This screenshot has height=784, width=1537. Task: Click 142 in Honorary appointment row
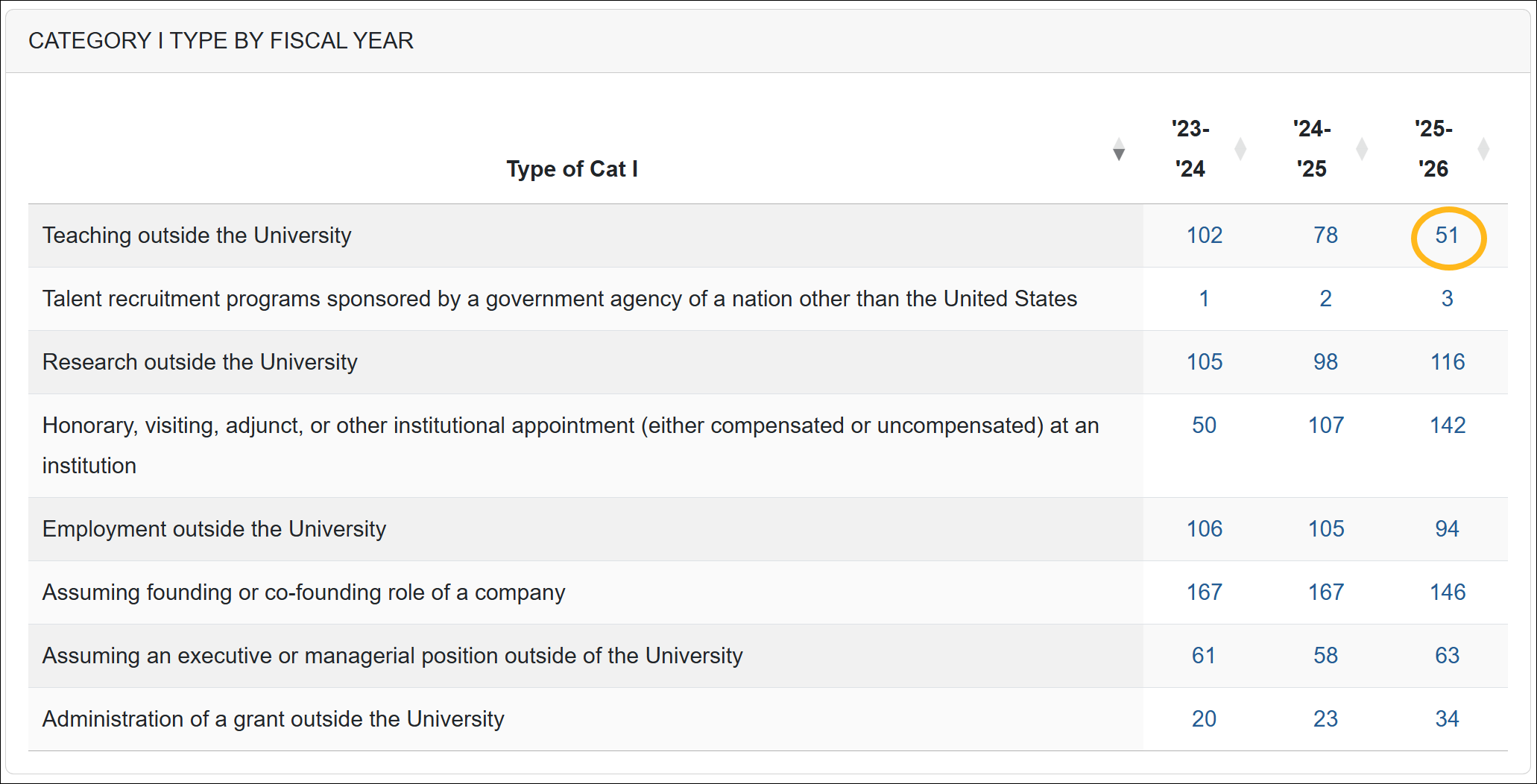(1447, 426)
